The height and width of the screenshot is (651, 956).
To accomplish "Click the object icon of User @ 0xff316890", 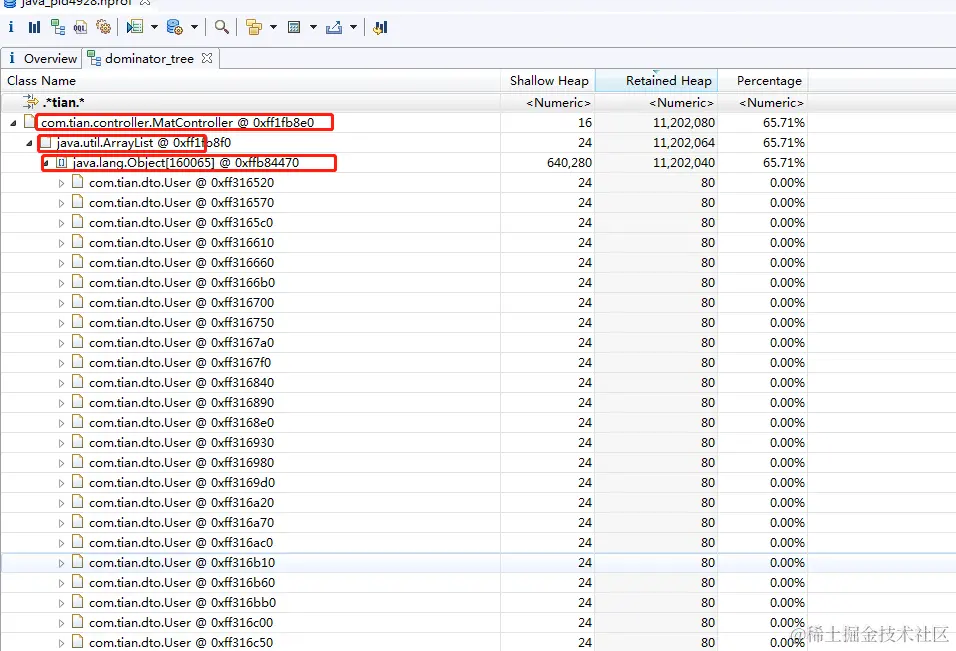I will (x=77, y=402).
